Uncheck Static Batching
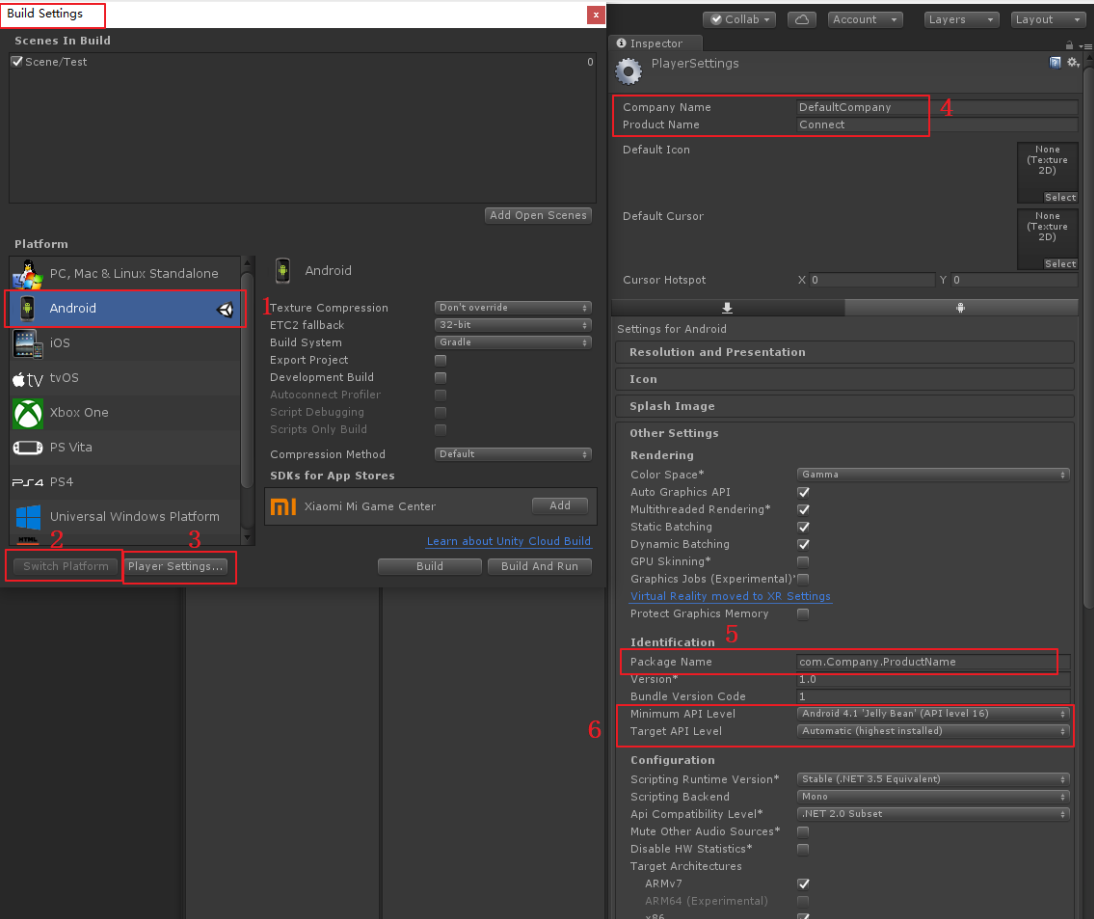The height and width of the screenshot is (919, 1094). click(x=803, y=527)
